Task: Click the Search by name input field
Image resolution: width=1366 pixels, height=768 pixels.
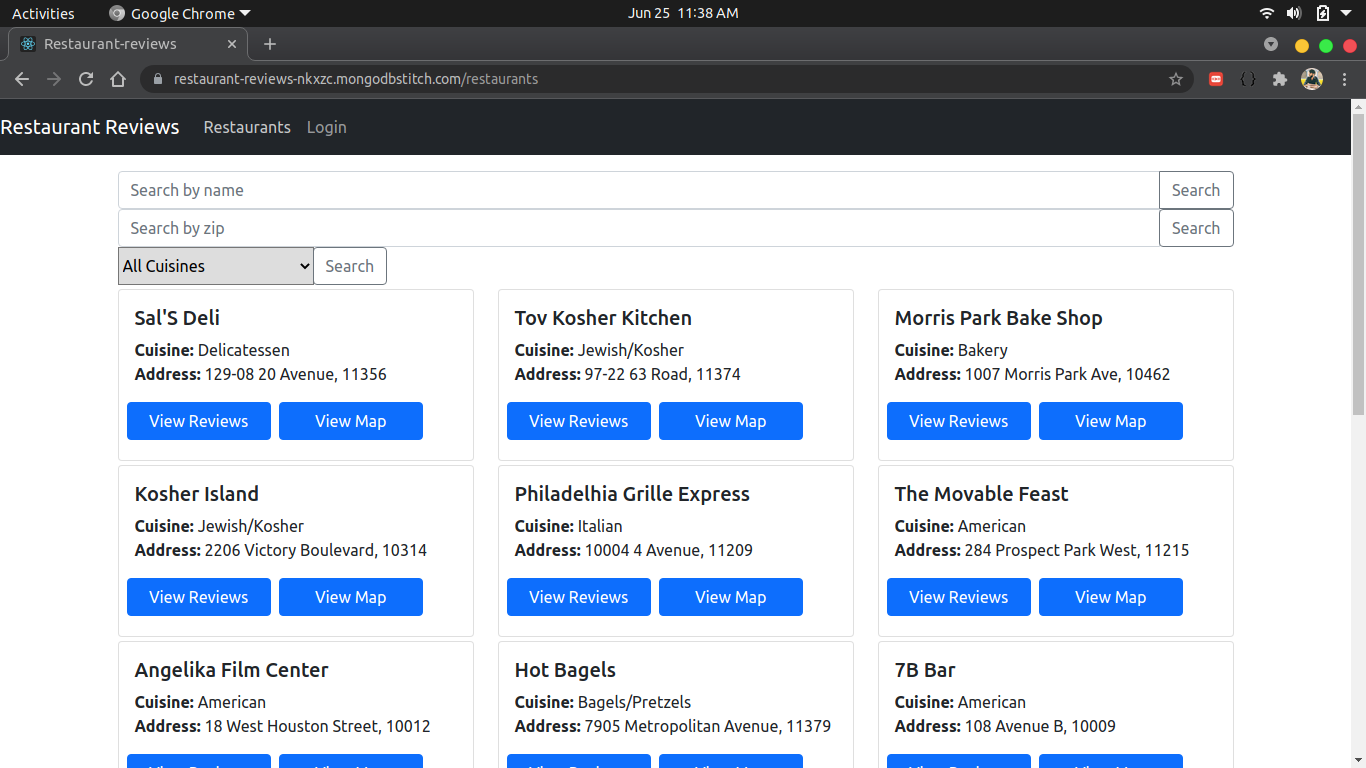Action: (638, 190)
